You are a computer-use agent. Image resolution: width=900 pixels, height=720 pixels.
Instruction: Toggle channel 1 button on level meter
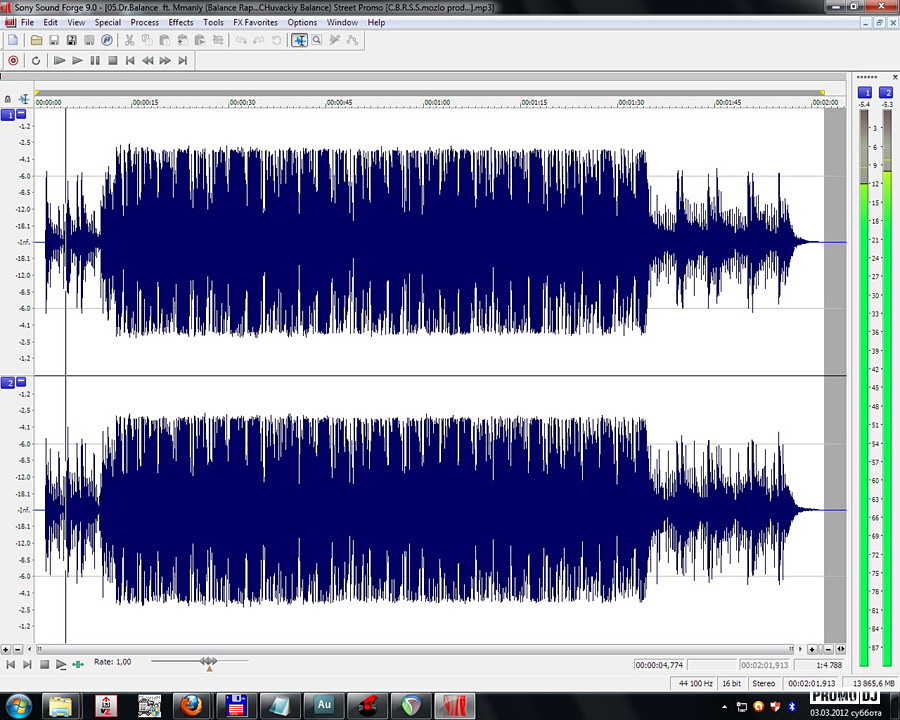(x=865, y=92)
